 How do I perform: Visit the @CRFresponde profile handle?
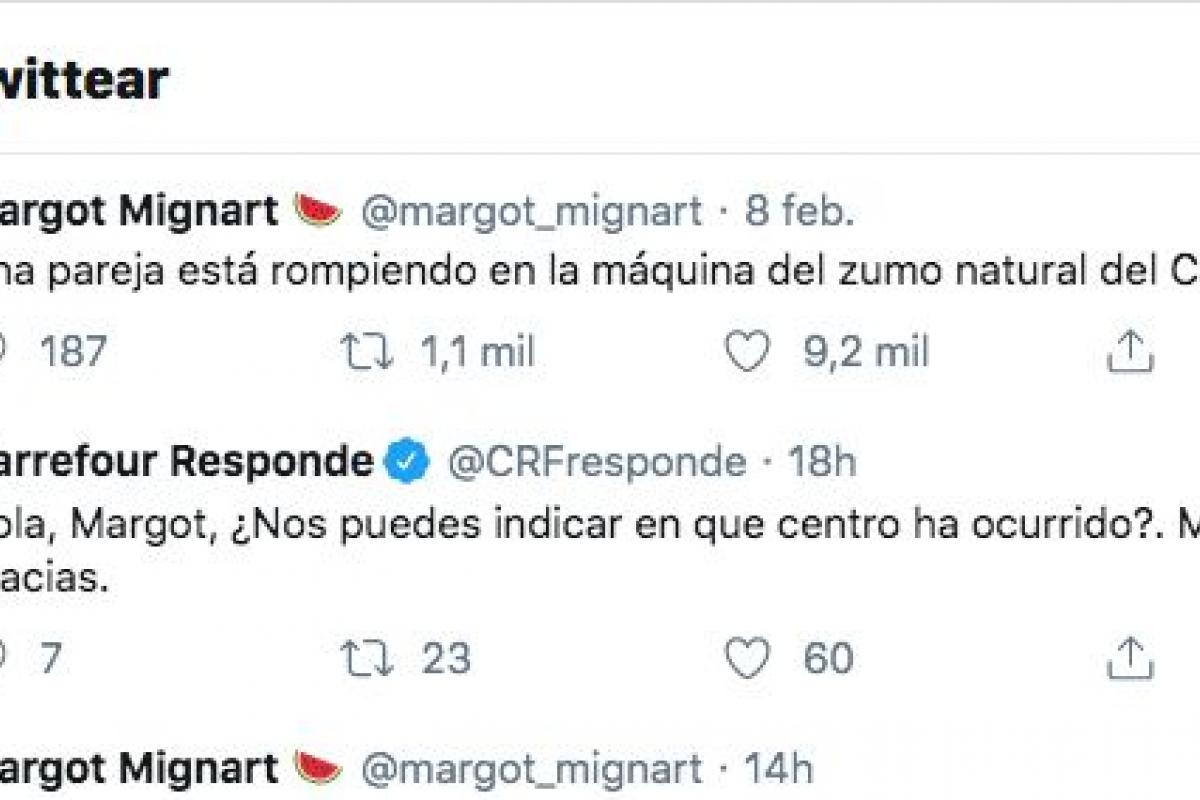[597, 462]
